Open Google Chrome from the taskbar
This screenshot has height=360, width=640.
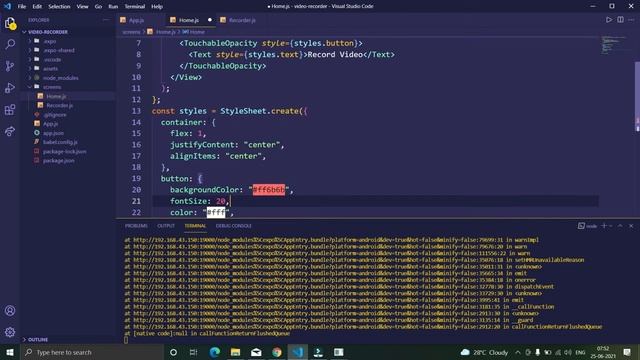point(277,352)
